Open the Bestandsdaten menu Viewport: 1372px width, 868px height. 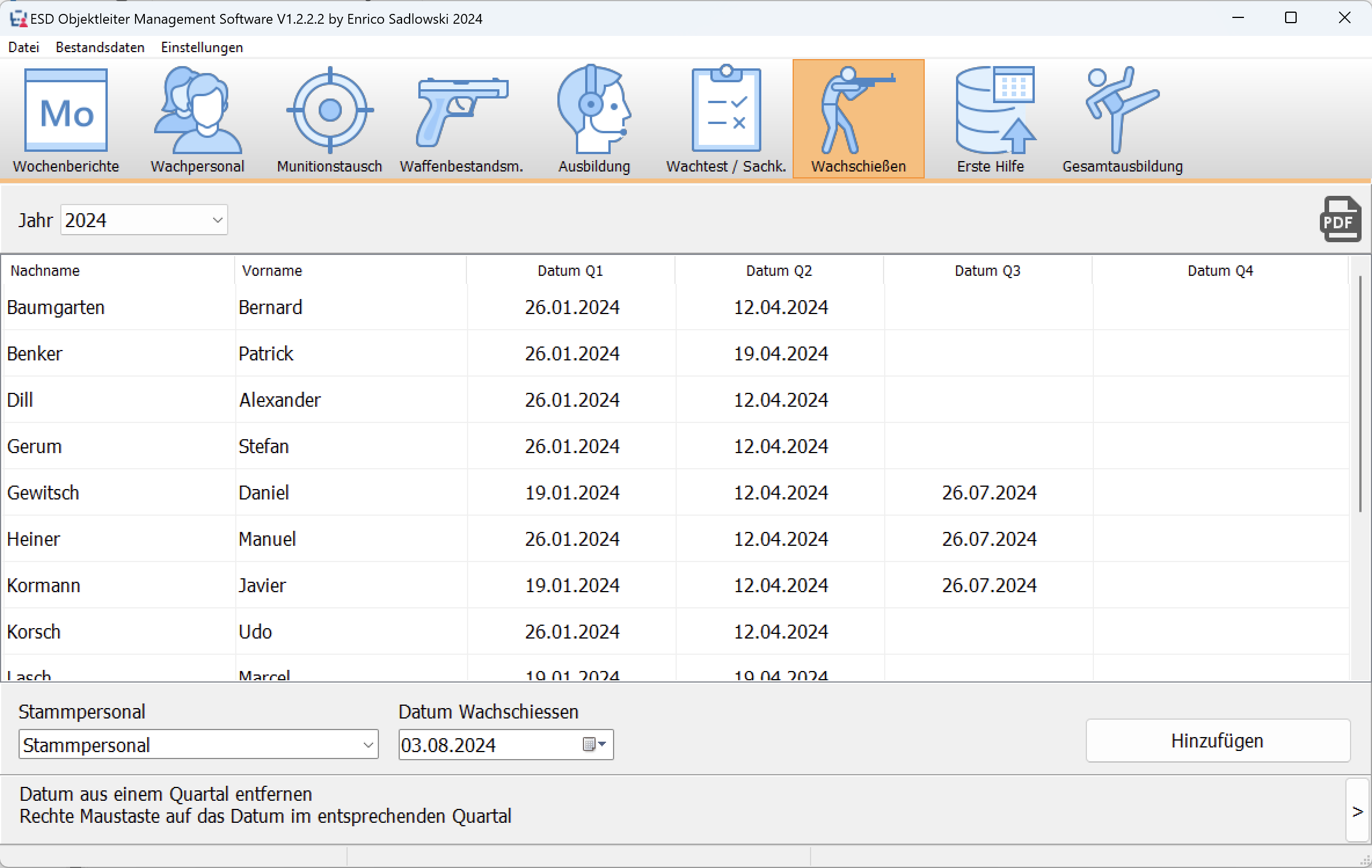tap(100, 48)
